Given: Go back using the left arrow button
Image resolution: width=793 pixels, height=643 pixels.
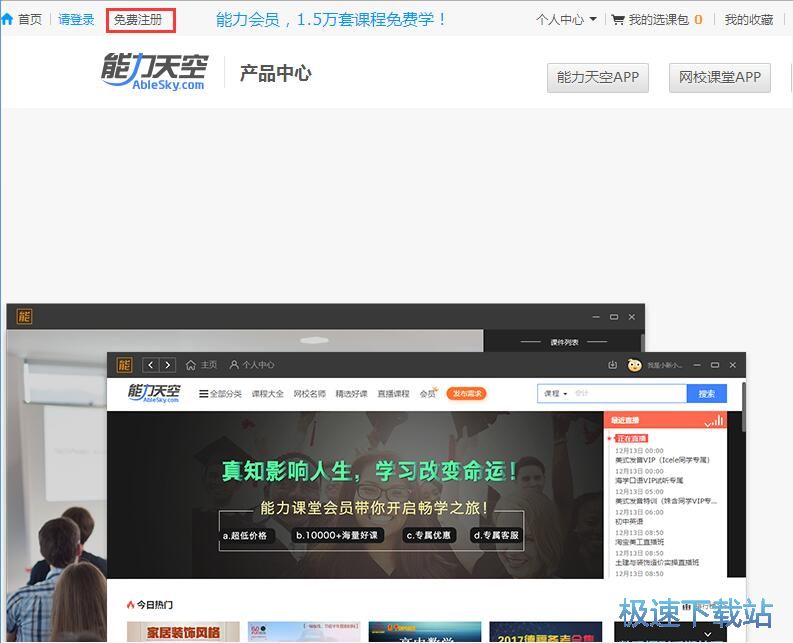Looking at the screenshot, I should (x=151, y=365).
